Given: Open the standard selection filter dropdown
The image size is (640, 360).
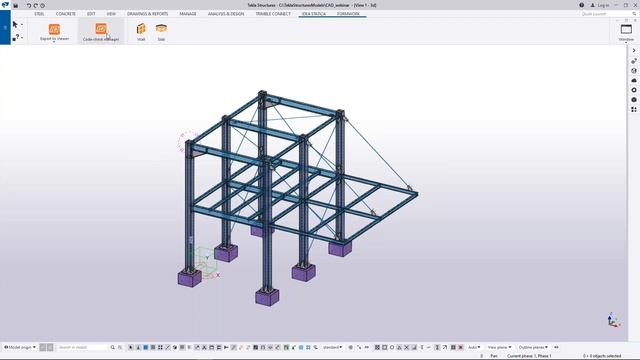Looking at the screenshot, I should [x=333, y=347].
